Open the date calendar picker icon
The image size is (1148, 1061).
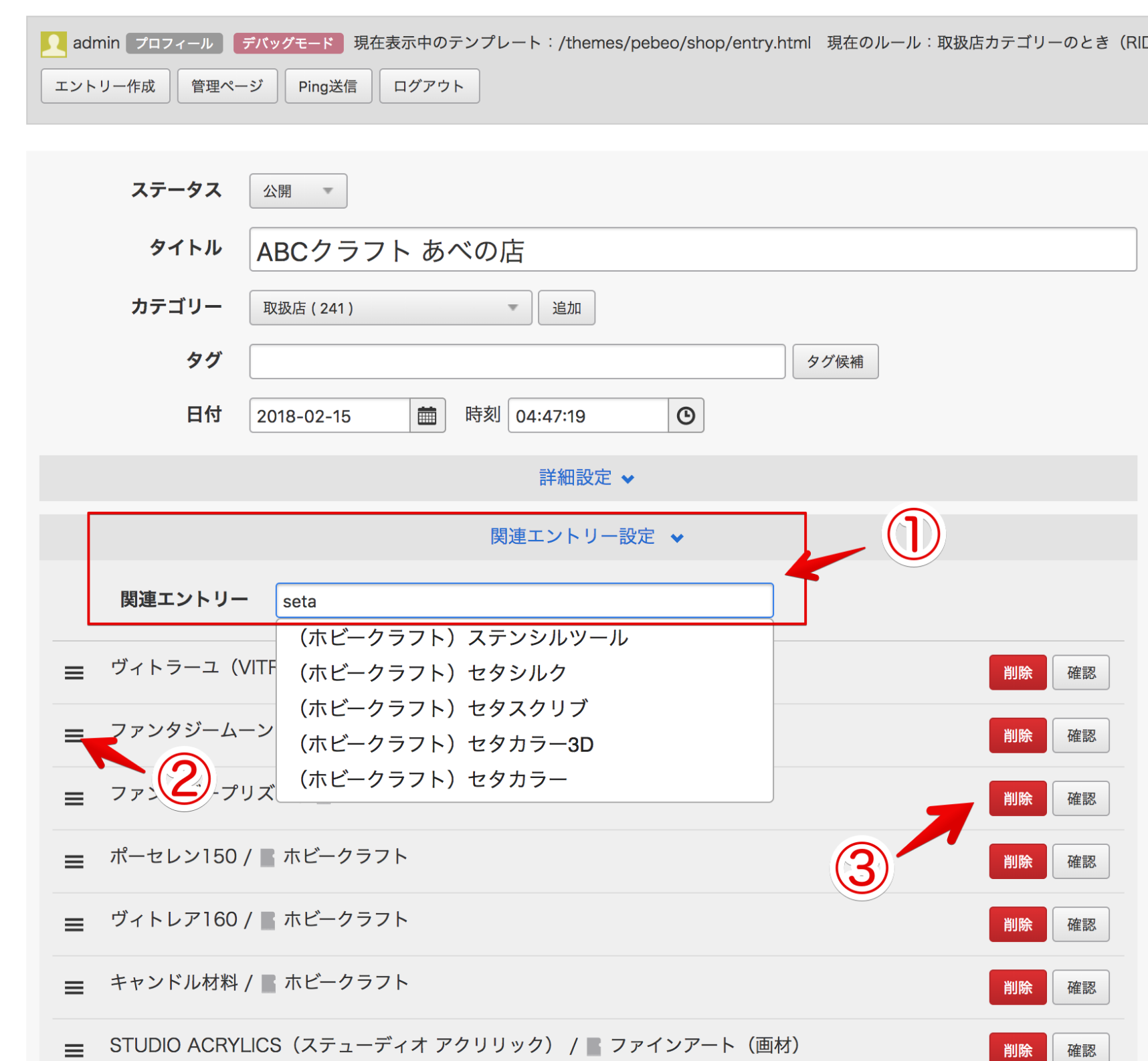pos(427,415)
